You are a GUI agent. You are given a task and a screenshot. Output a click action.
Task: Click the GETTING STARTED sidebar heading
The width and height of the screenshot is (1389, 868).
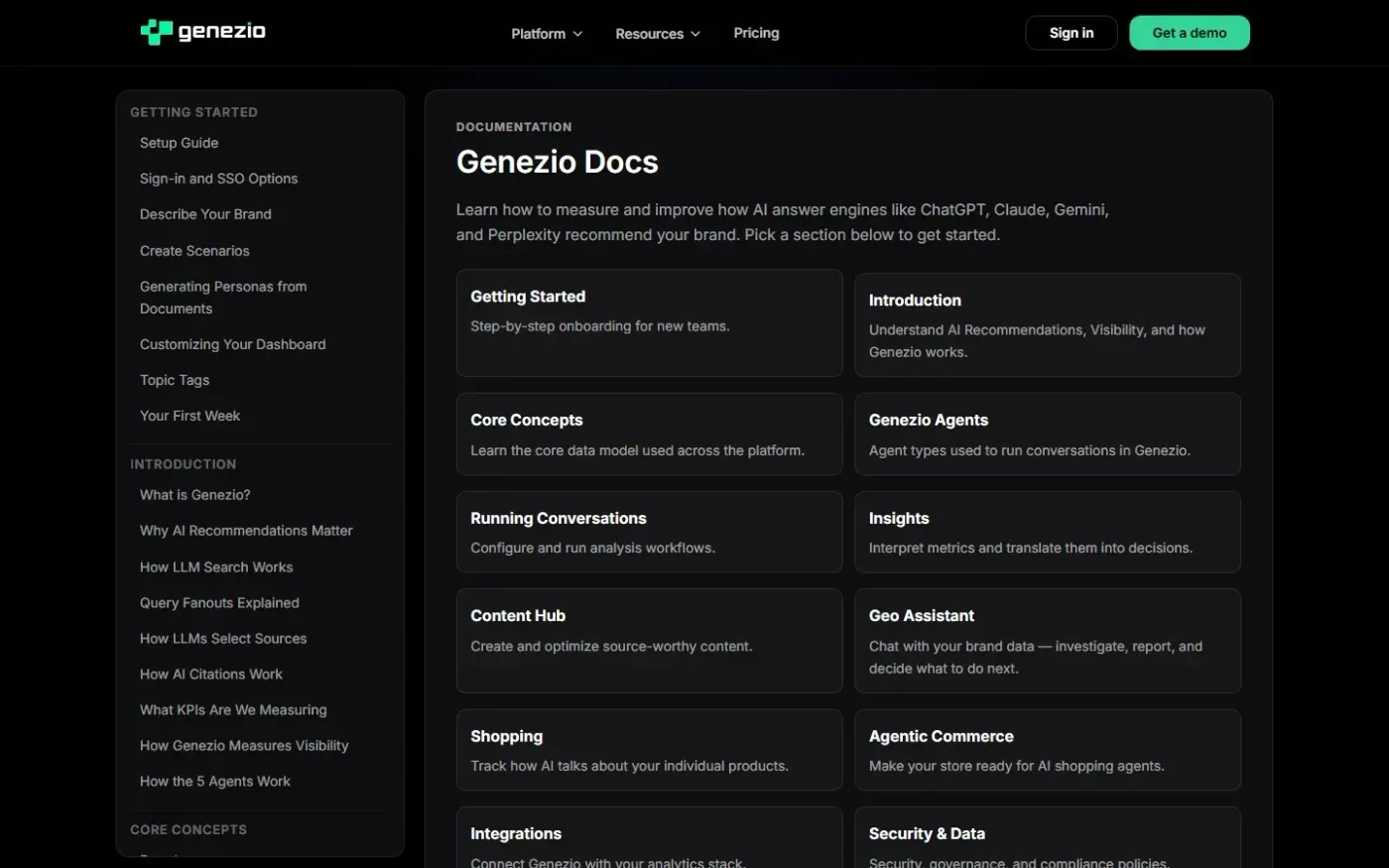coord(193,112)
